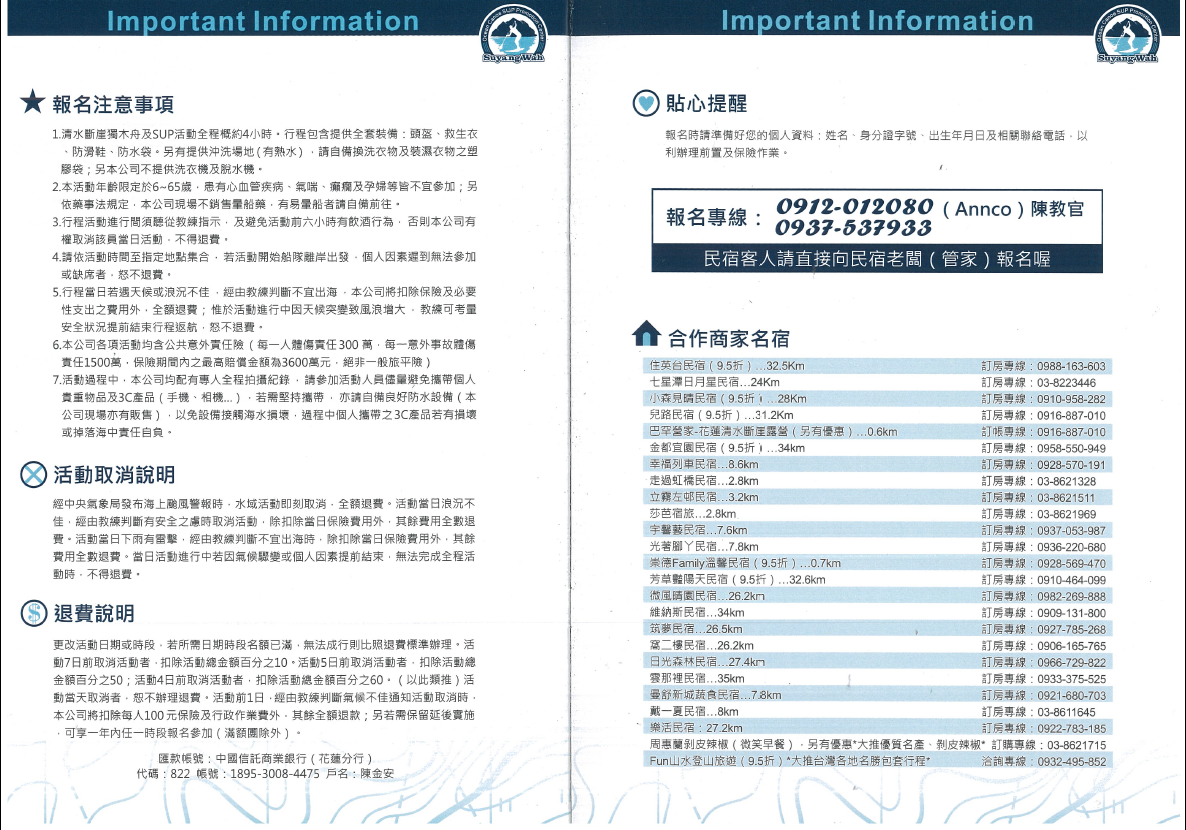
Task: Click the 幸福列車民宿 8.6km row
Action: [877, 465]
